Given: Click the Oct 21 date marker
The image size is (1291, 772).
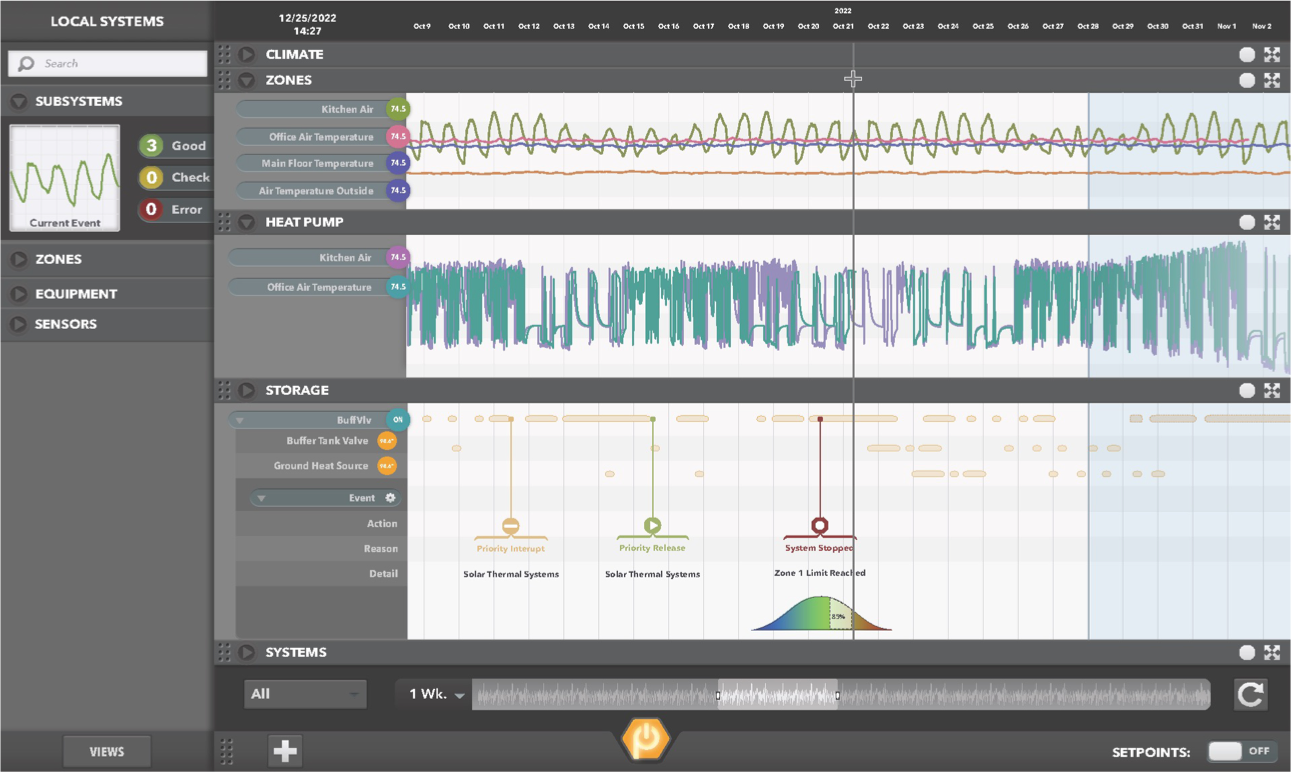Looking at the screenshot, I should (843, 26).
